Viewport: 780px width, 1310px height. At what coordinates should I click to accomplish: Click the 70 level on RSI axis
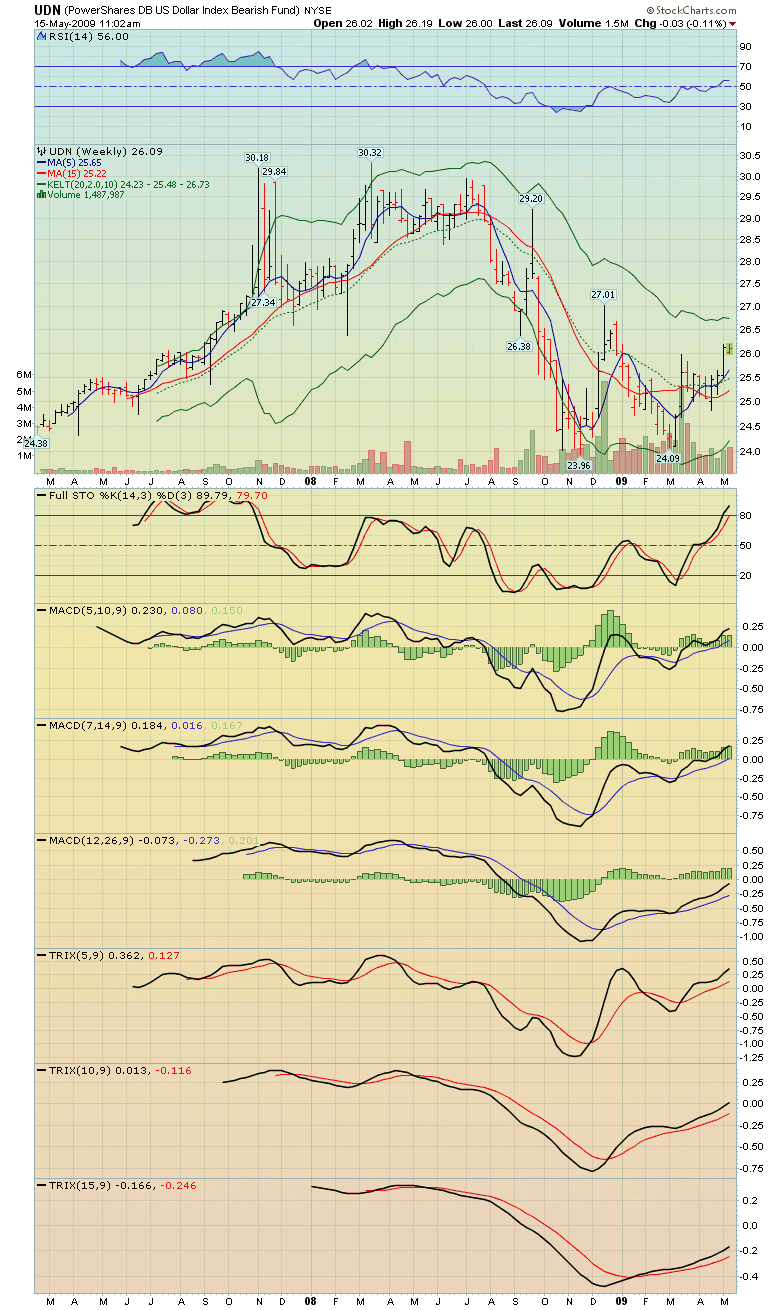pyautogui.click(x=745, y=67)
